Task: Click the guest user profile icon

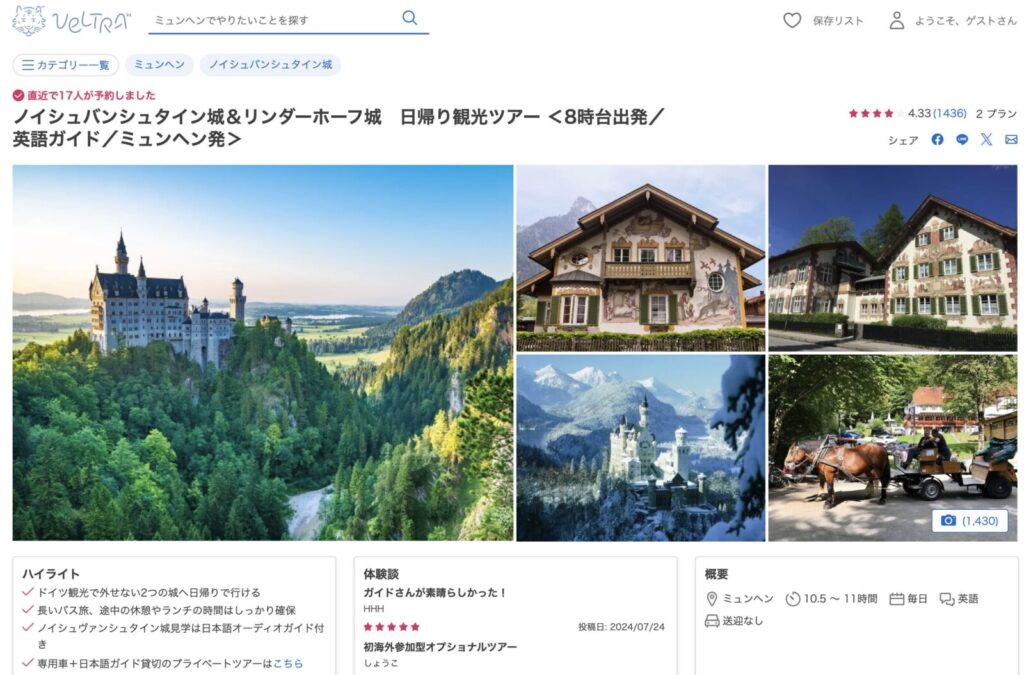Action: (897, 21)
